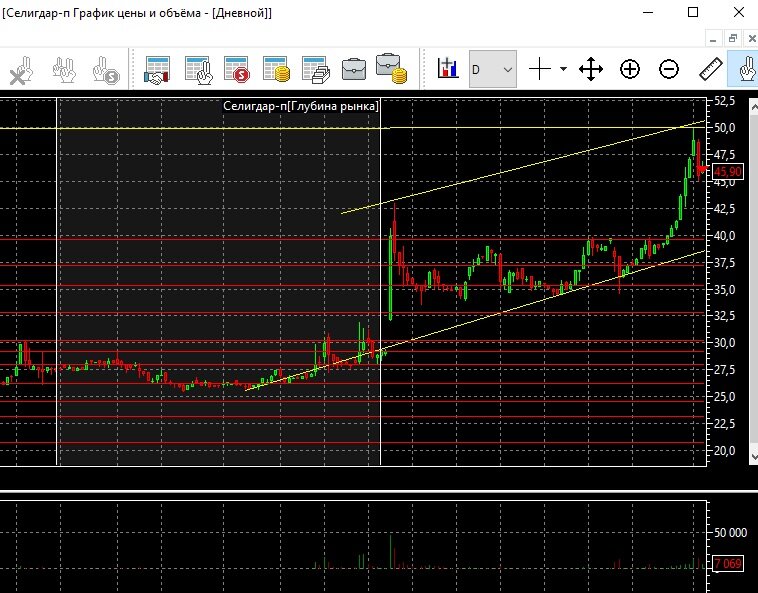
Task: Minimize the main QUIK window
Action: (648, 12)
